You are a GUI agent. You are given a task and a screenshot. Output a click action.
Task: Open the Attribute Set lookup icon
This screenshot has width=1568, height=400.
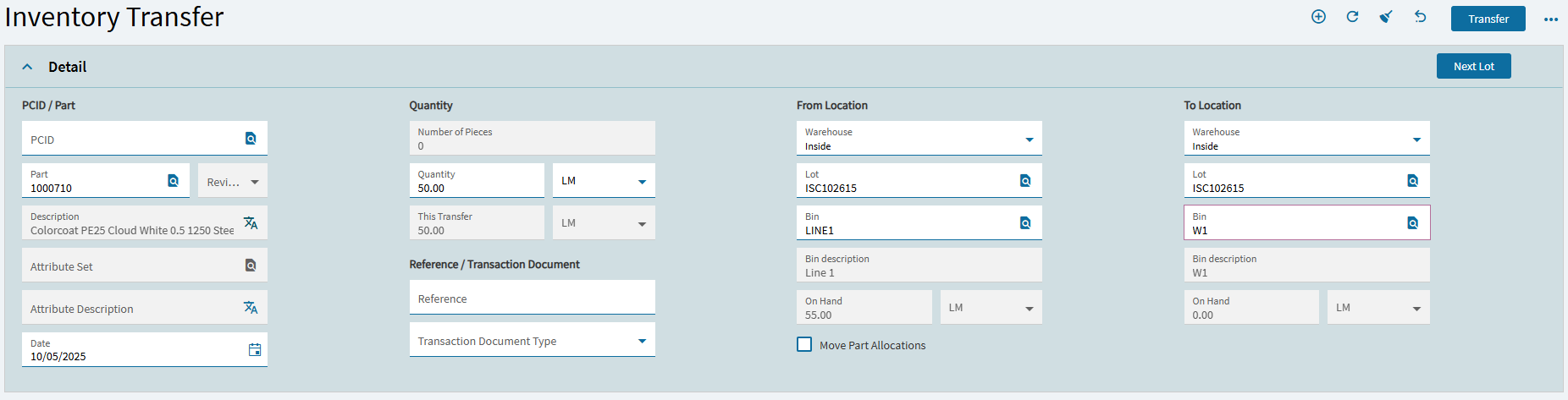pos(251,266)
